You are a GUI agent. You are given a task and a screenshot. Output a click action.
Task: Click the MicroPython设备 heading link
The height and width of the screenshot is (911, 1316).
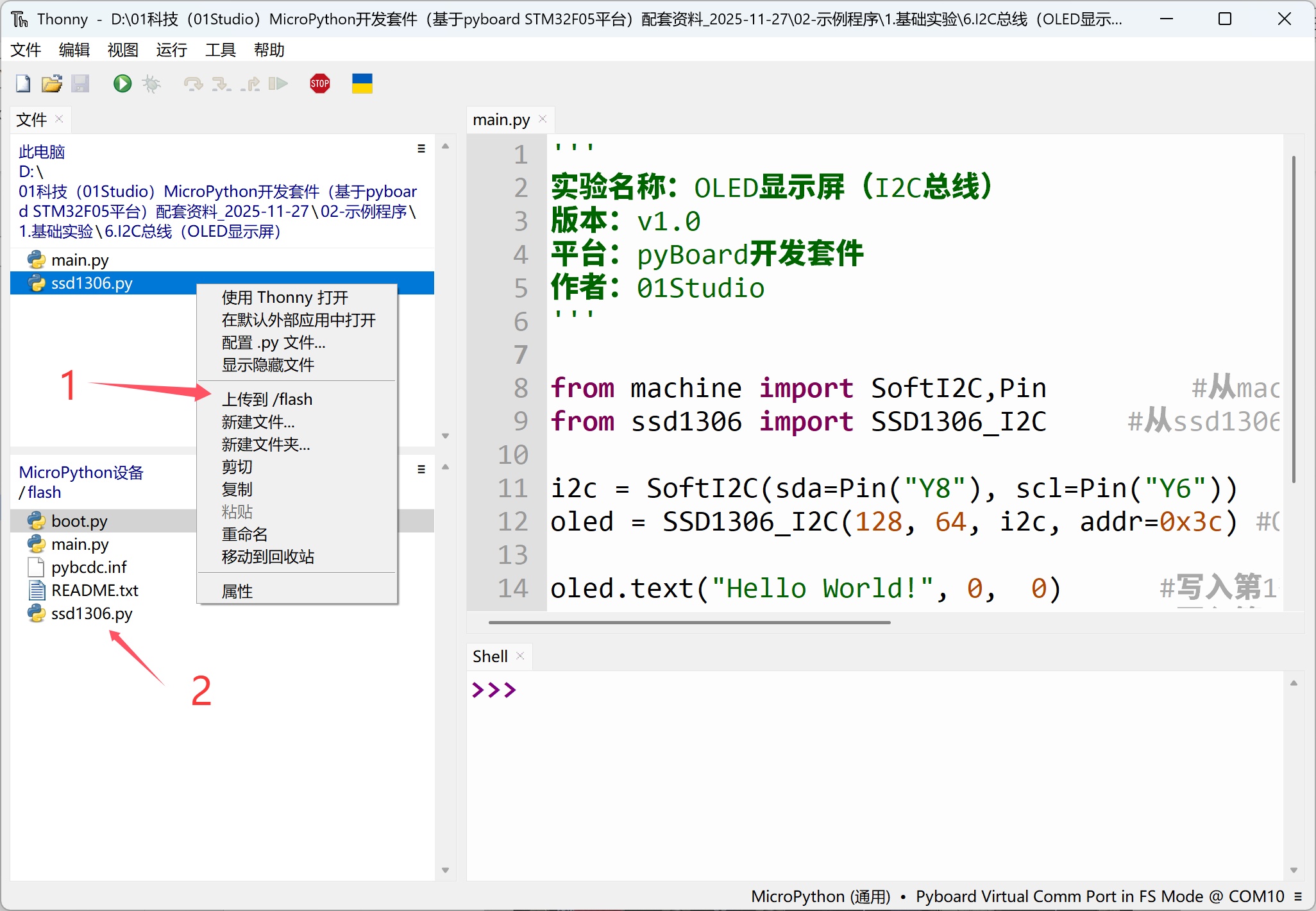(x=81, y=473)
